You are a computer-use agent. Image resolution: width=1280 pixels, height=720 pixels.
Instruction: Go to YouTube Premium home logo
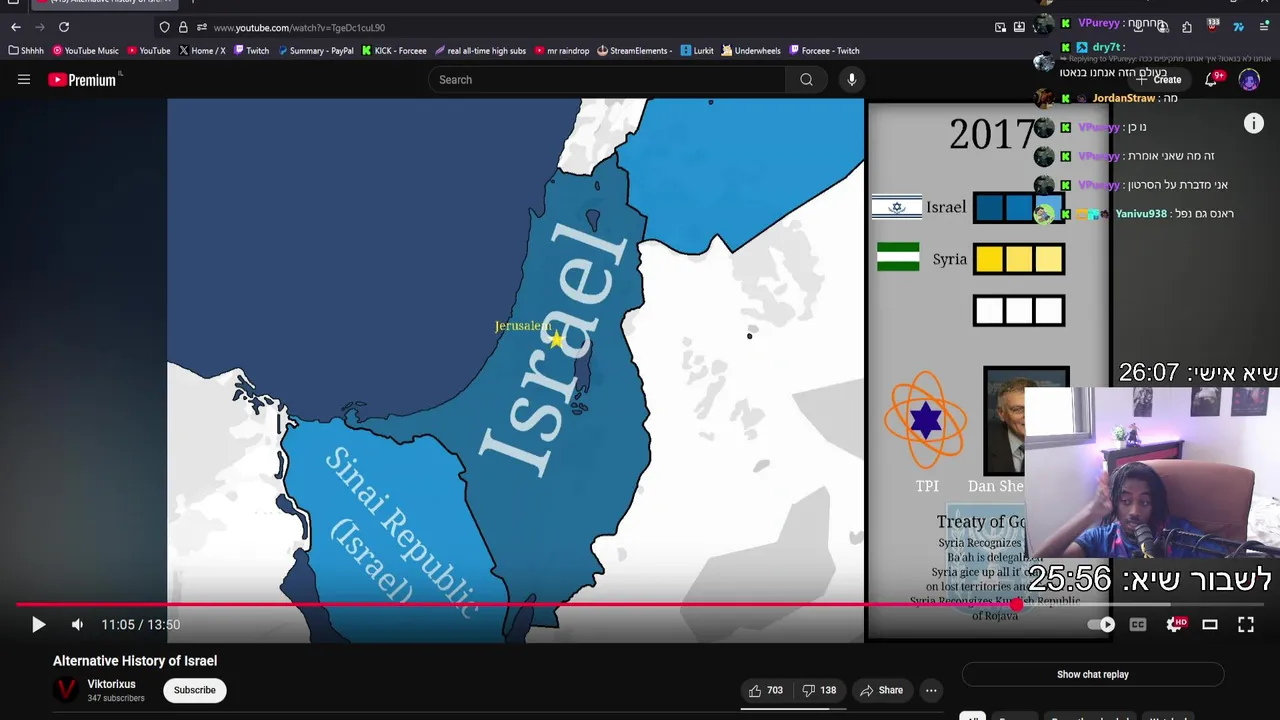tap(84, 80)
